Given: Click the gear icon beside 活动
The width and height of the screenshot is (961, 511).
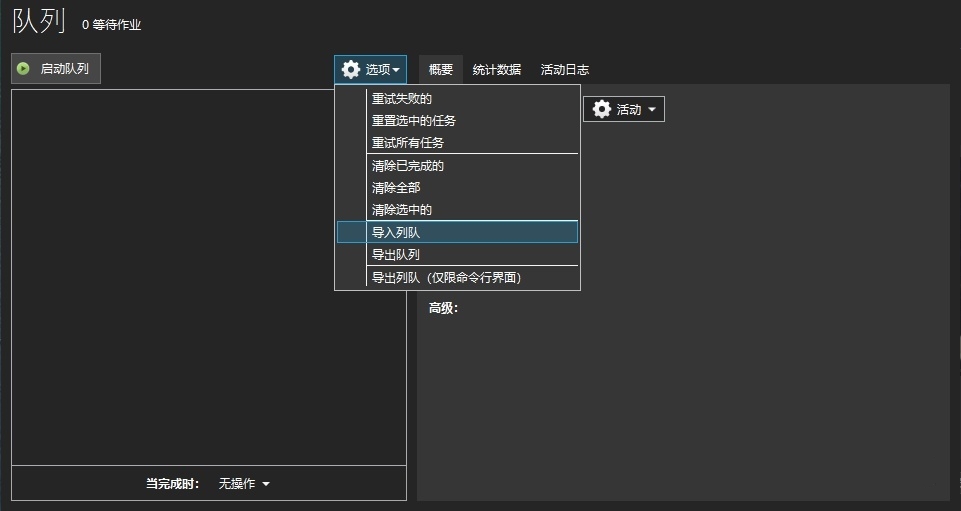Looking at the screenshot, I should pyautogui.click(x=602, y=109).
